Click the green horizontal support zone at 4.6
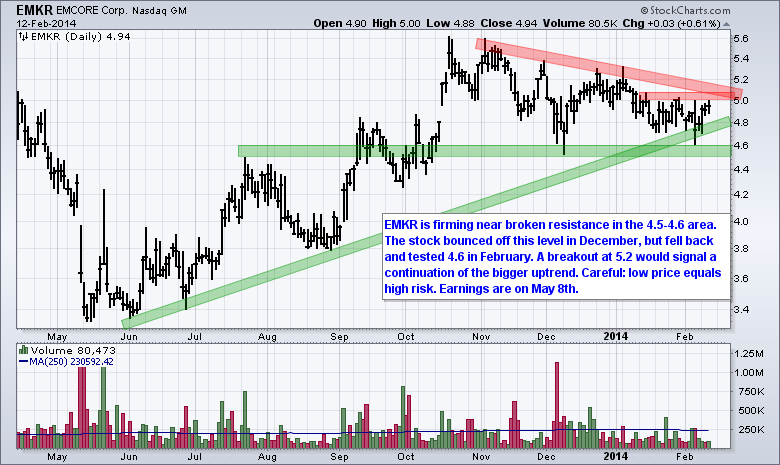 coord(485,151)
